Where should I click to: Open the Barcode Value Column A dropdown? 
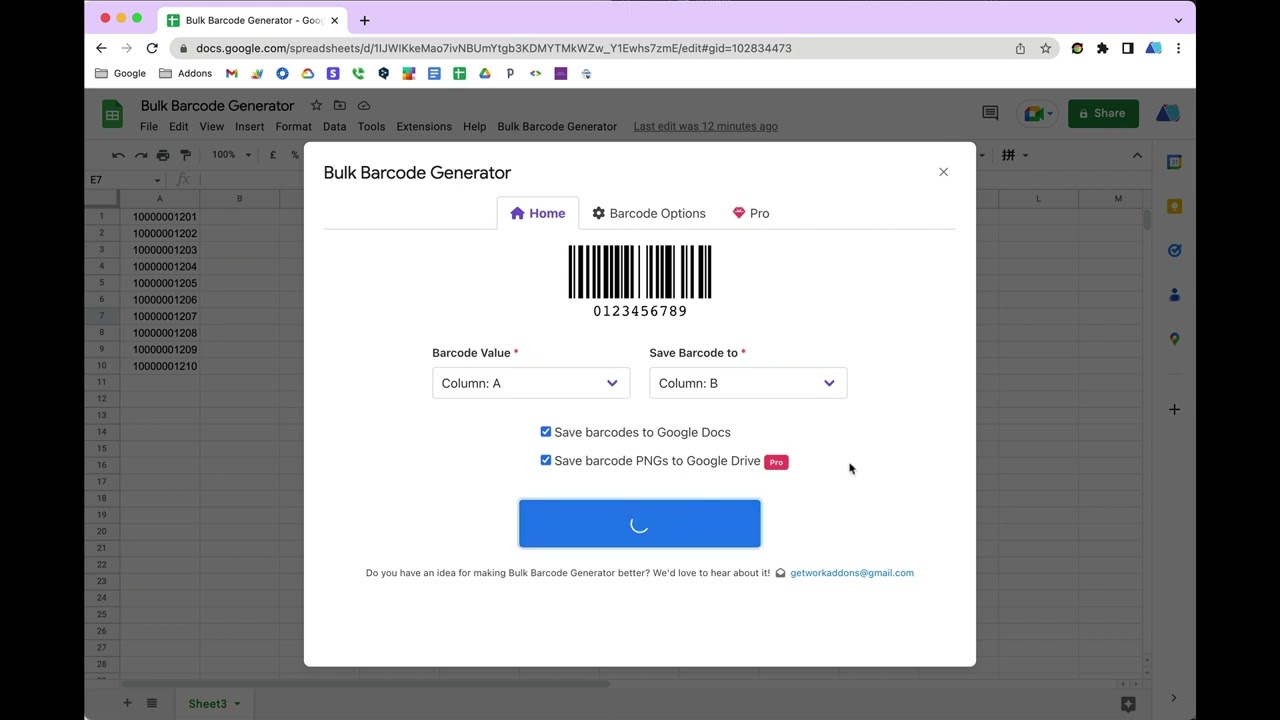531,383
